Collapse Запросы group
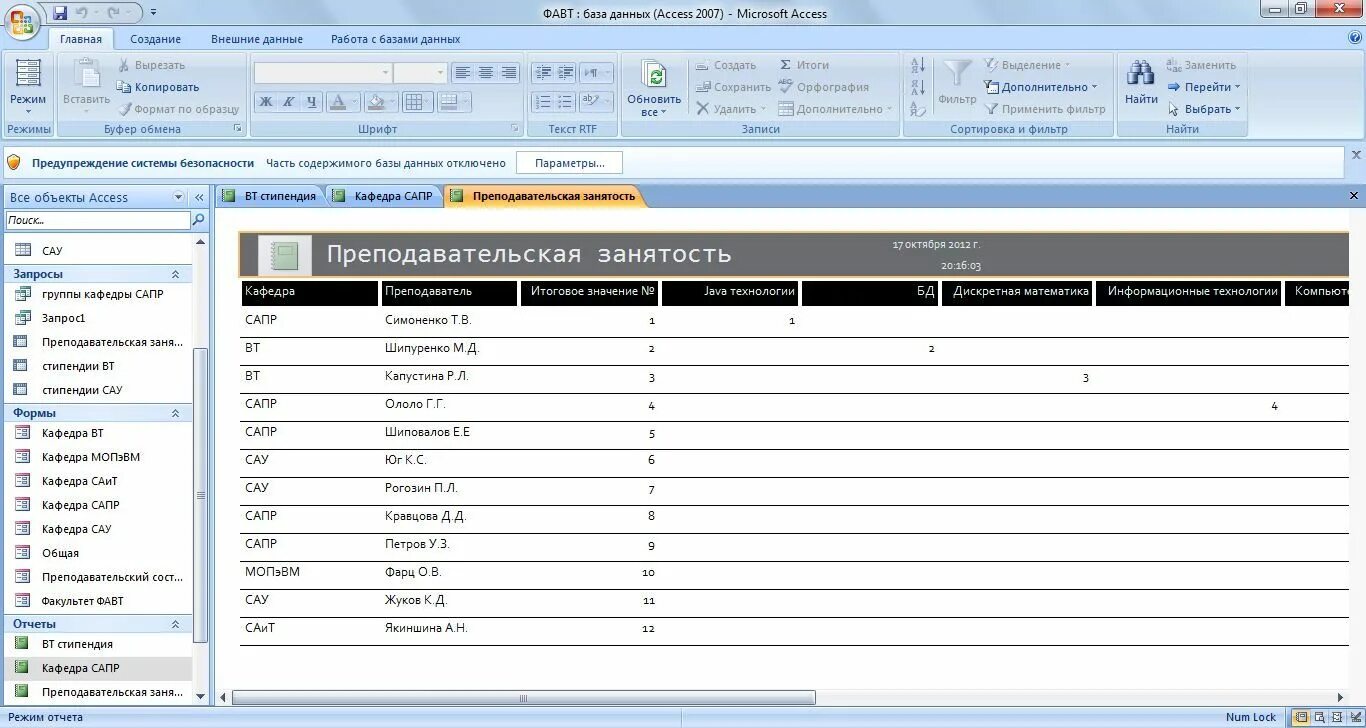The width and height of the screenshot is (1366, 728). tap(175, 274)
